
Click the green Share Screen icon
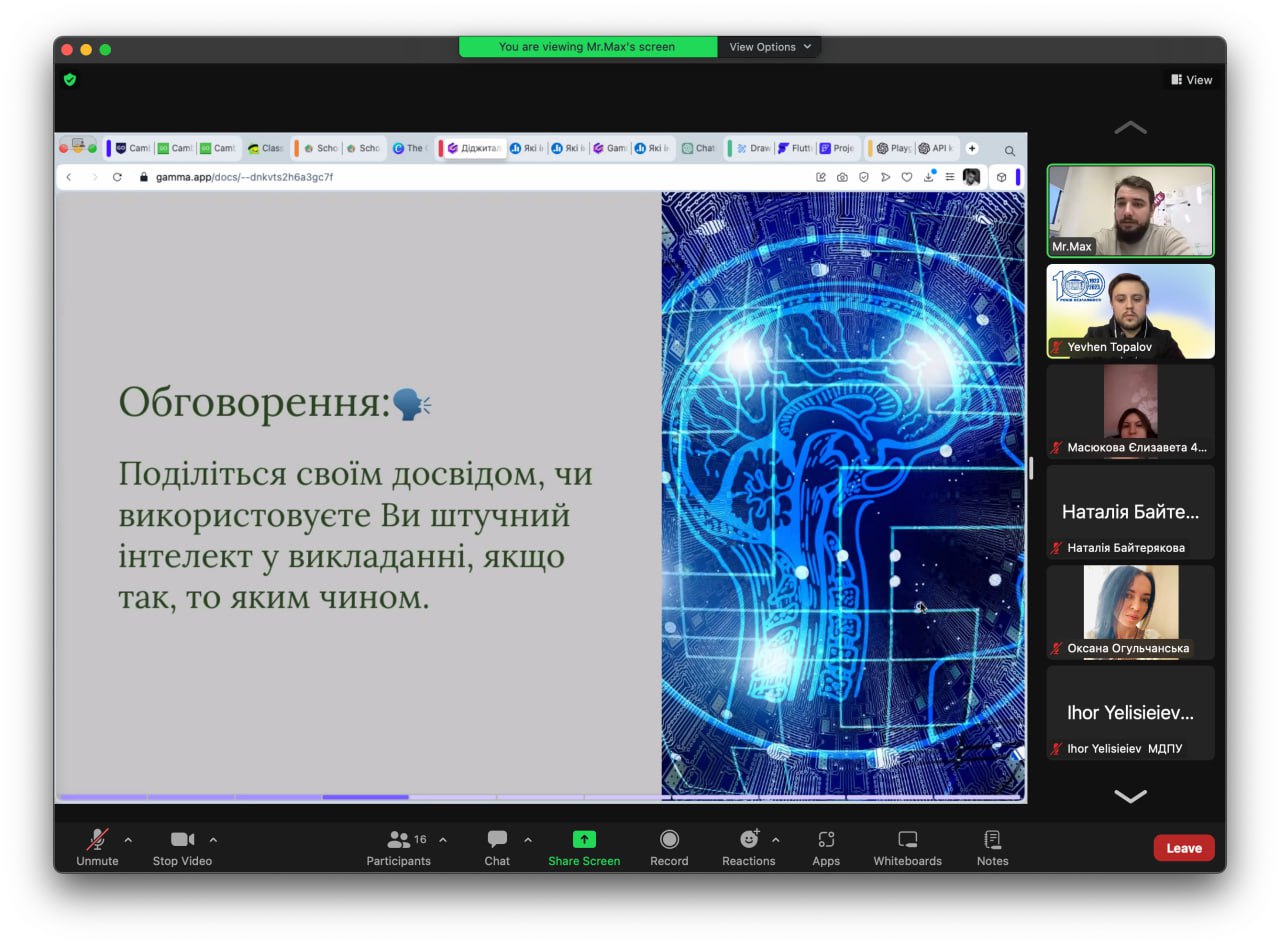tap(584, 840)
